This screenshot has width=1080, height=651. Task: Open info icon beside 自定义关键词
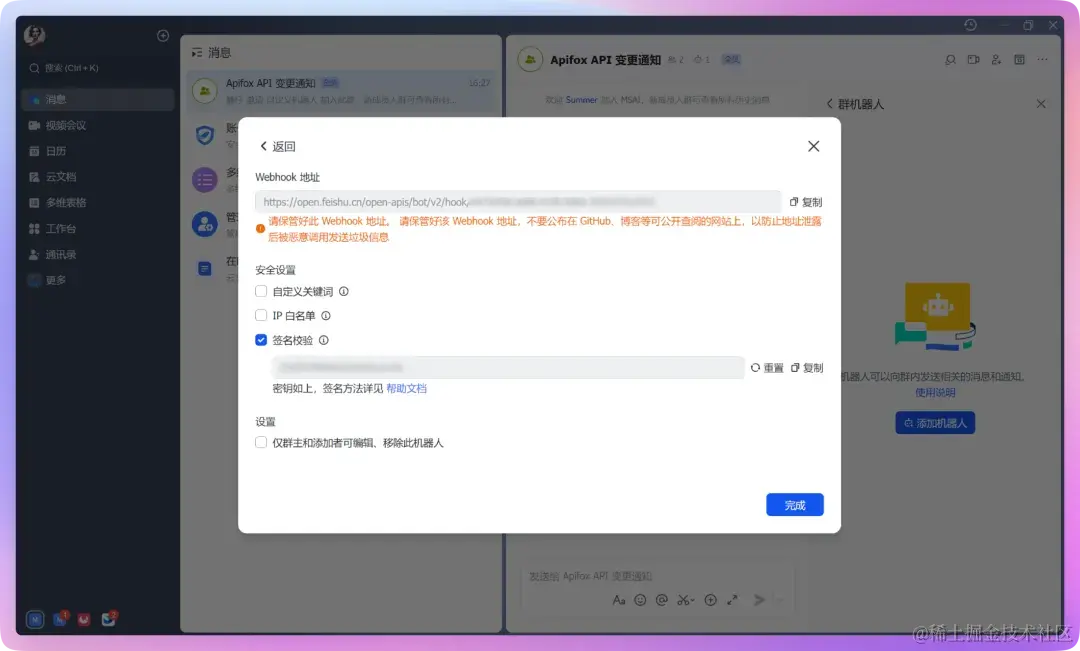pos(344,291)
